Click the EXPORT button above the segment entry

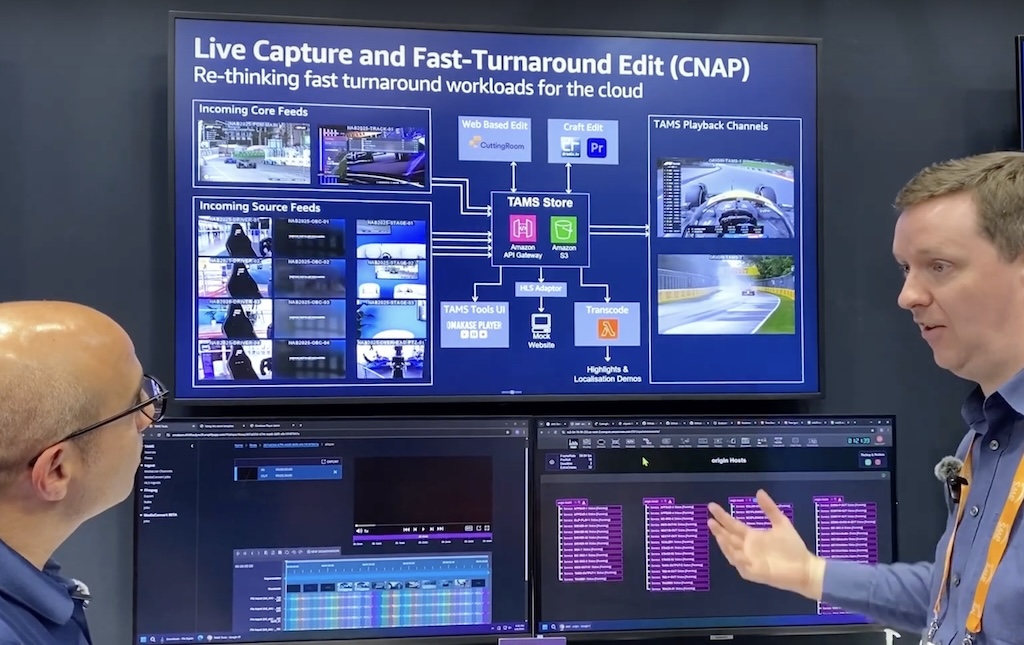[330, 462]
